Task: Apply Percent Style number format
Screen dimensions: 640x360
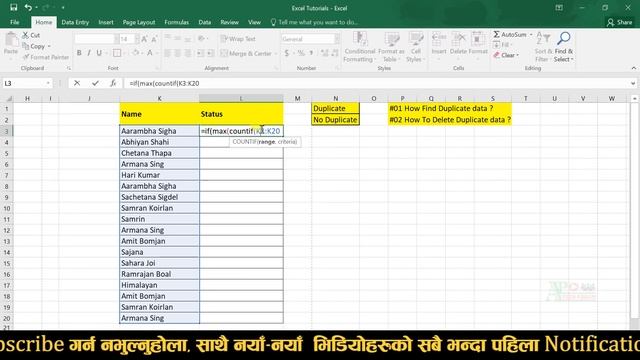Action: [301, 53]
